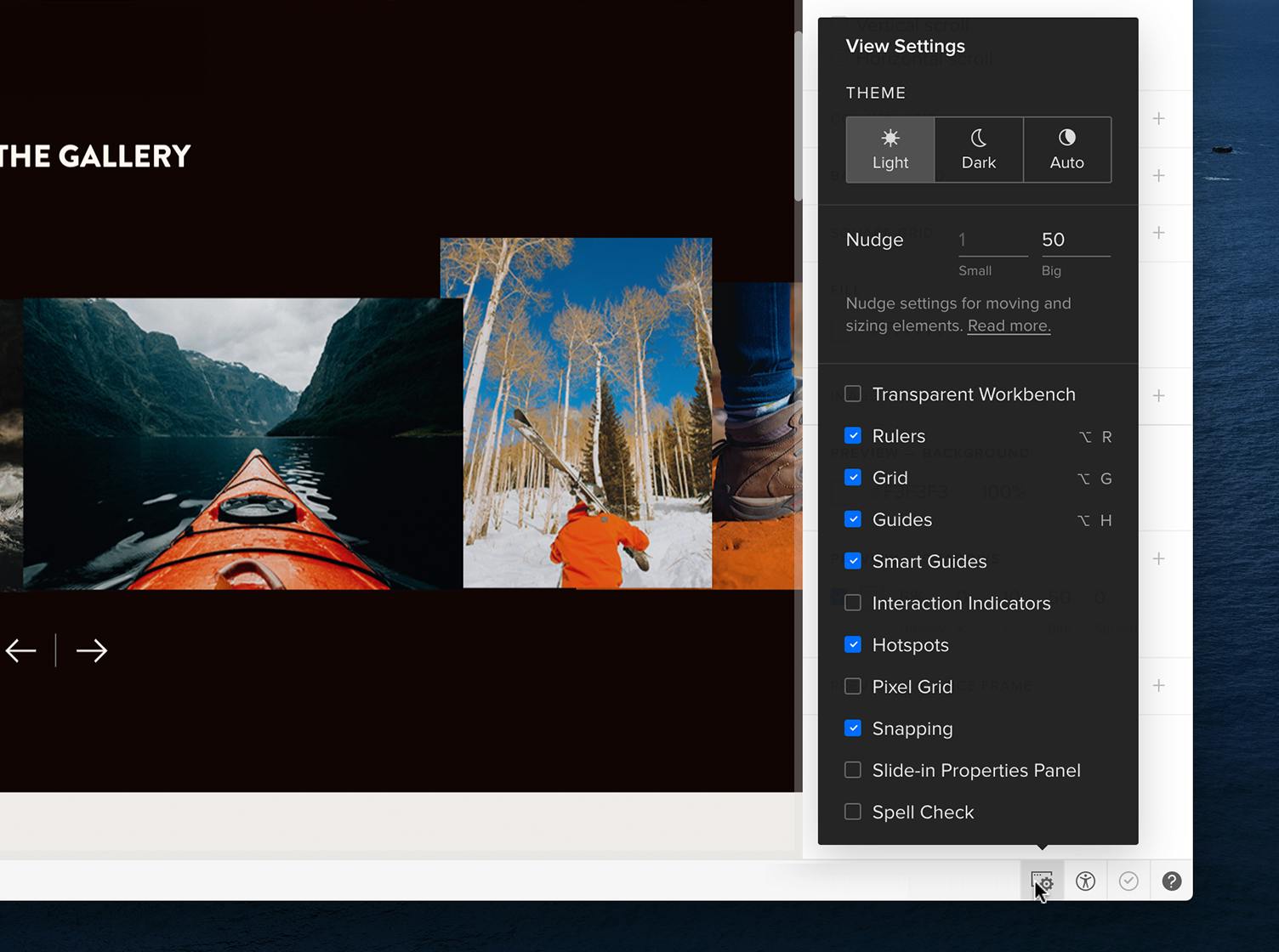The height and width of the screenshot is (952, 1279).
Task: Switch to the Auto theme tab
Action: click(x=1067, y=150)
